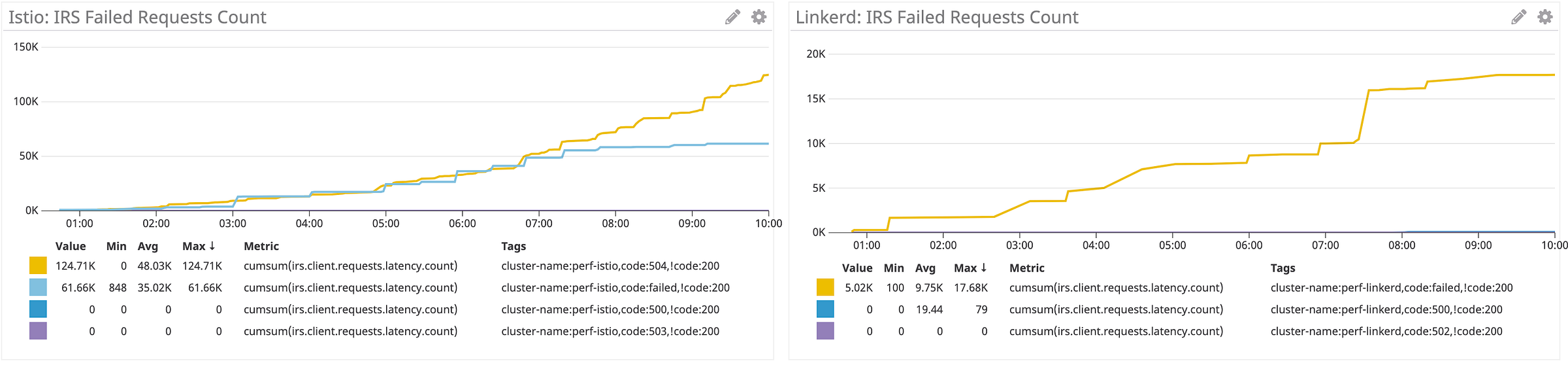Sort Linkerd legend by Max column header
Viewport: 1568px width, 365px height.
coord(970,268)
